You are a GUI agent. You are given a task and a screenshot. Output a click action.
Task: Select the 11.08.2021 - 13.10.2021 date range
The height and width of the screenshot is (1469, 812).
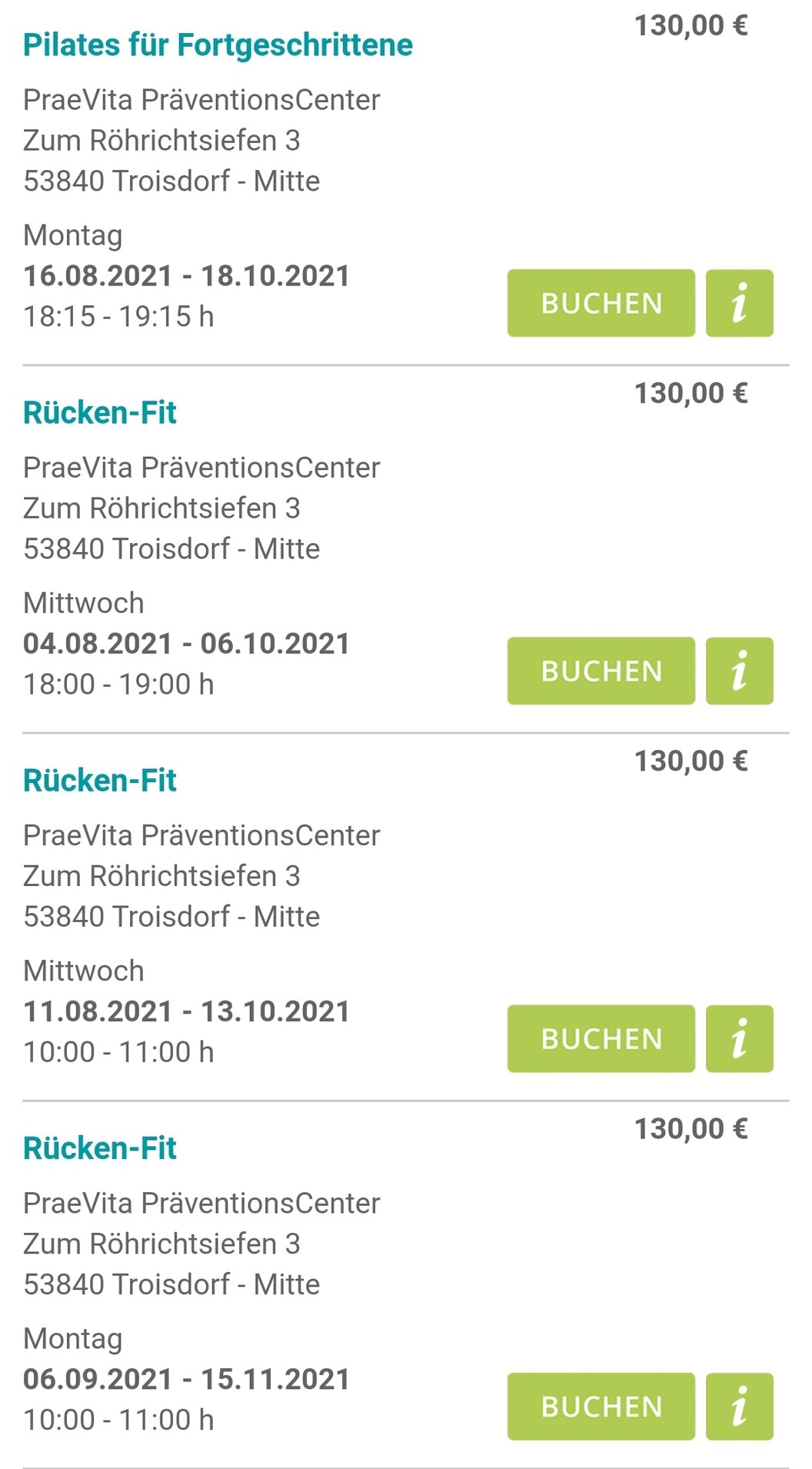pyautogui.click(x=187, y=1011)
